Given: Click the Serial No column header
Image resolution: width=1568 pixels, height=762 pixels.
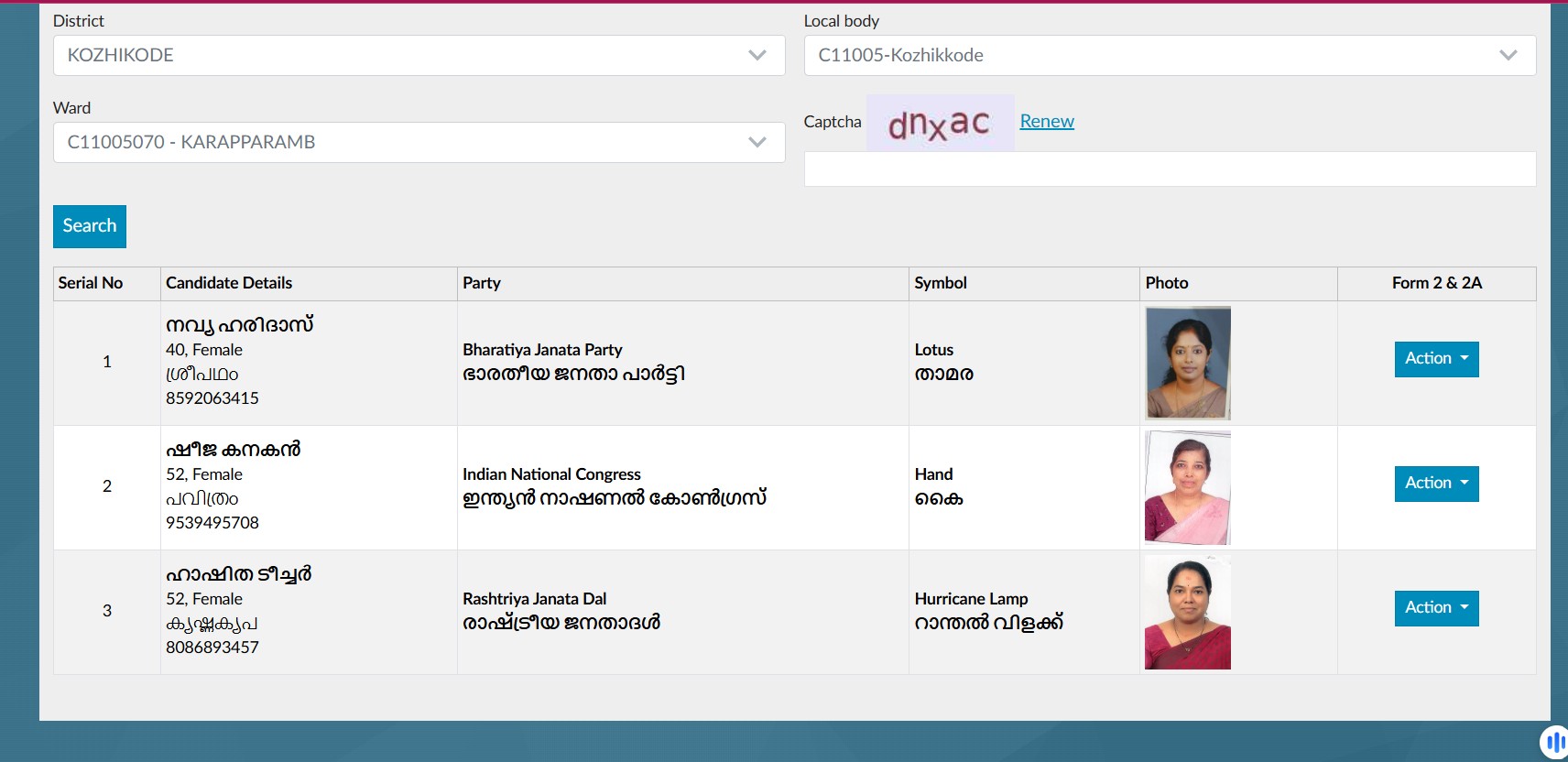Looking at the screenshot, I should (x=91, y=283).
